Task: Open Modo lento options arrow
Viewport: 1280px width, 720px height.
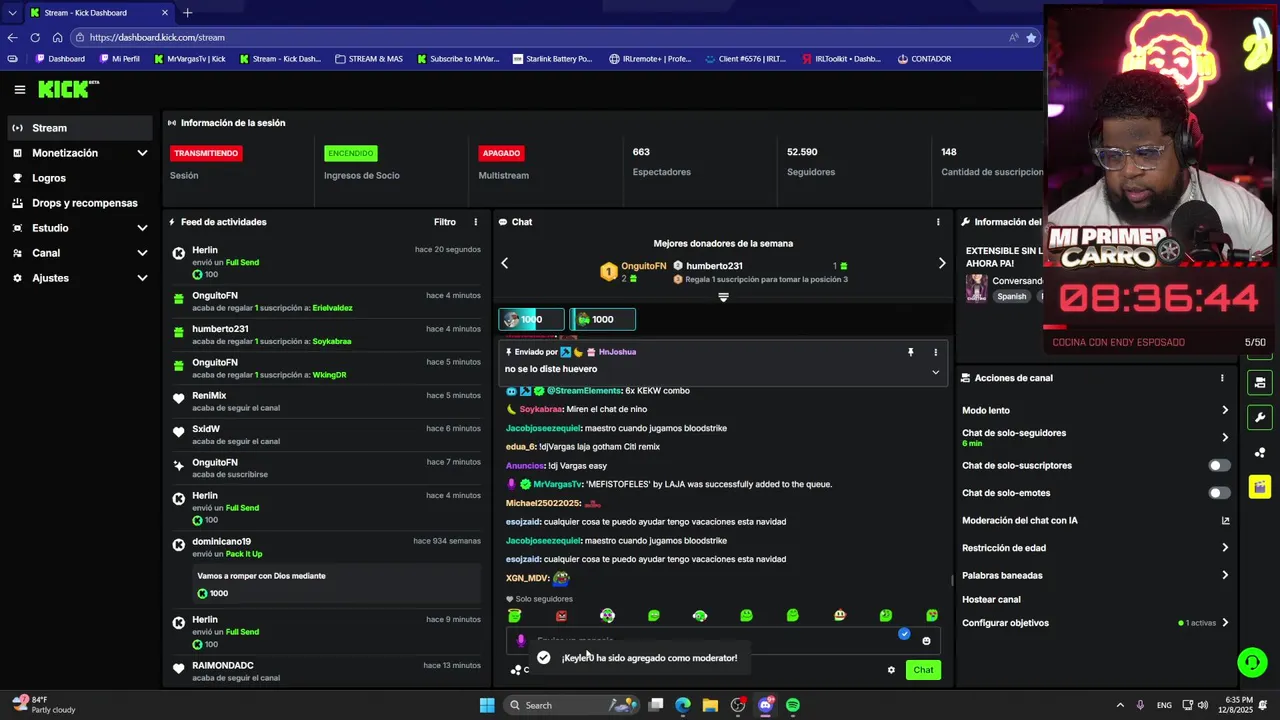Action: pyautogui.click(x=1225, y=410)
